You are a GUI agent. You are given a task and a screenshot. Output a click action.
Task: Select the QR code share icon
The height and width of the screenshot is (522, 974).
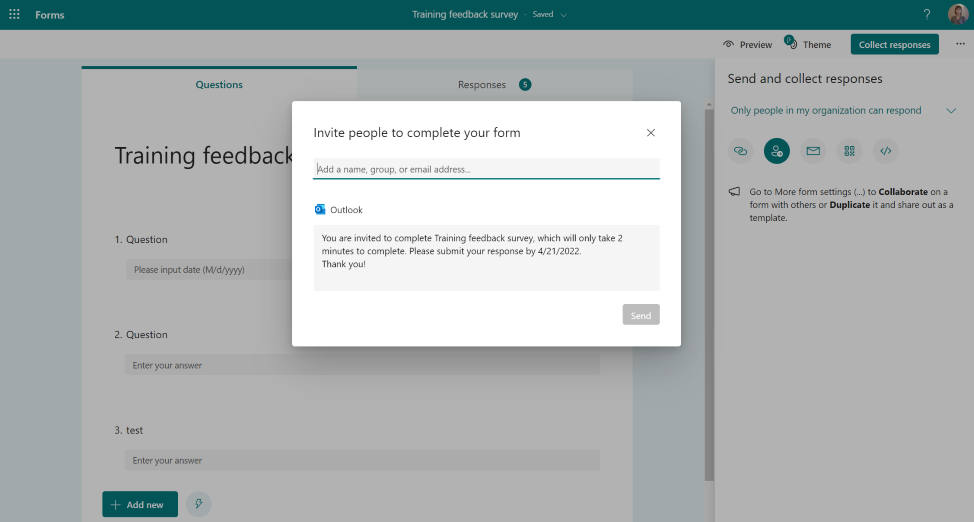[849, 151]
